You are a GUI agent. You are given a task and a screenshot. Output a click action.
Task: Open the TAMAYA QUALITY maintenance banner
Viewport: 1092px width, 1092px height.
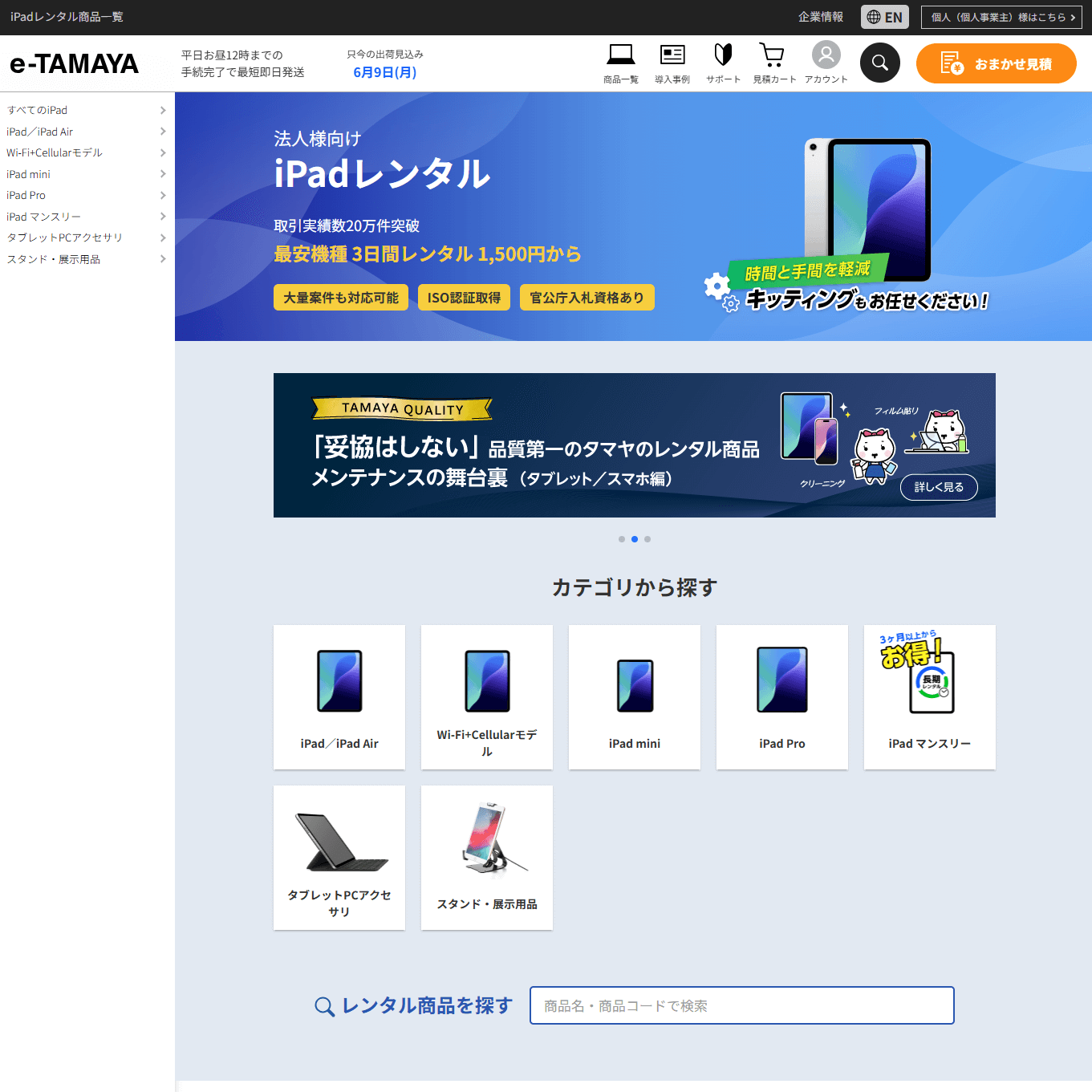635,445
